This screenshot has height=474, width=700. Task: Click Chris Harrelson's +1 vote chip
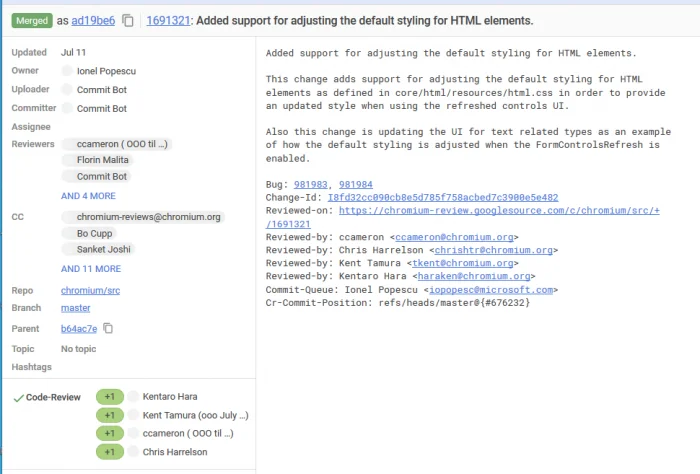coord(109,452)
